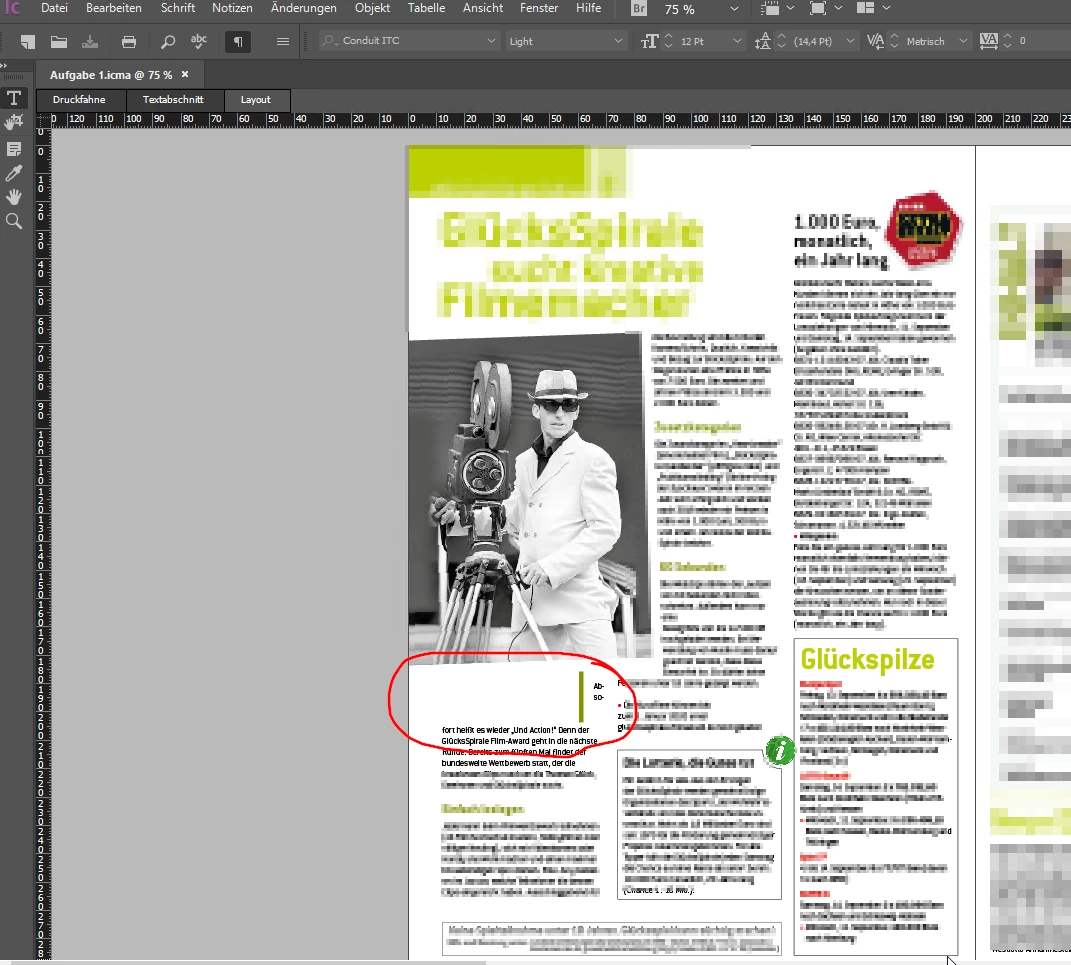The width and height of the screenshot is (1071, 965).
Task: Click the green info icon on the page
Action: (x=779, y=751)
